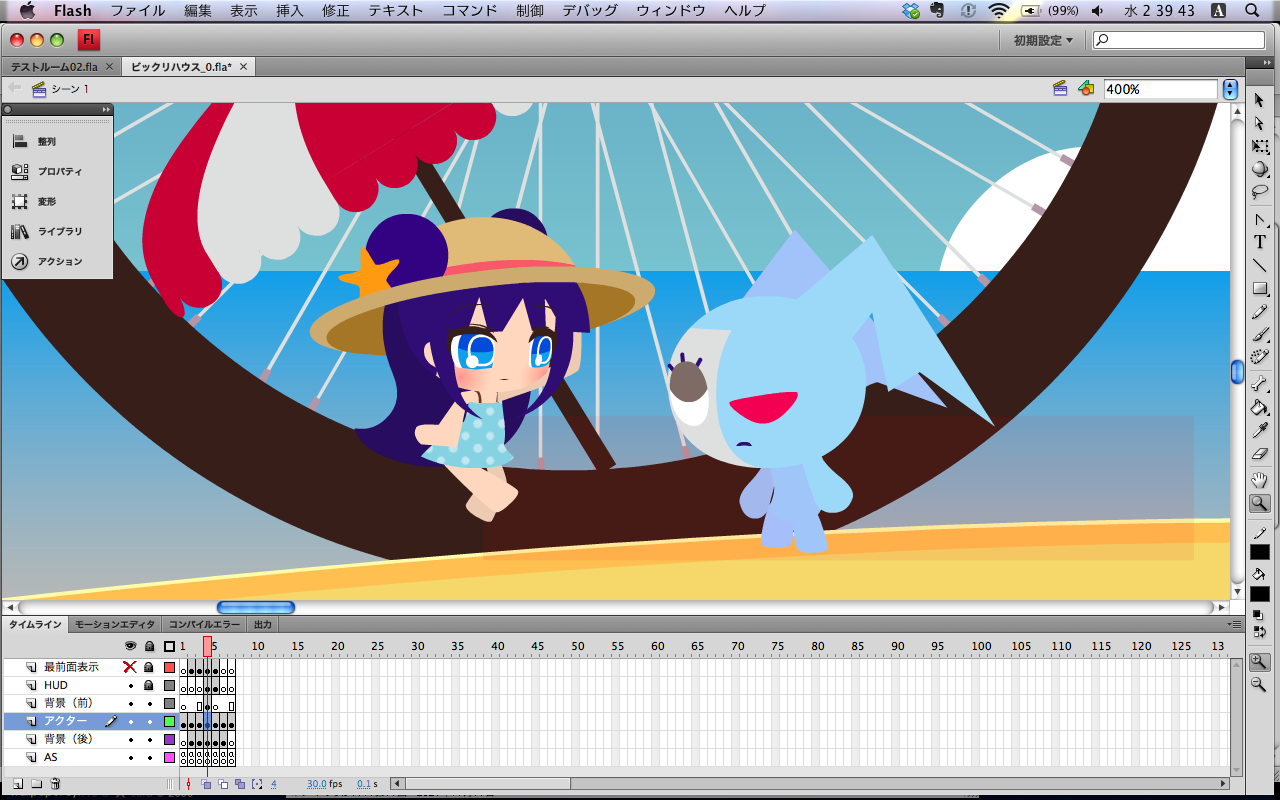This screenshot has width=1280, height=800.
Task: Open the stroke color swatch
Action: pos(1259,552)
